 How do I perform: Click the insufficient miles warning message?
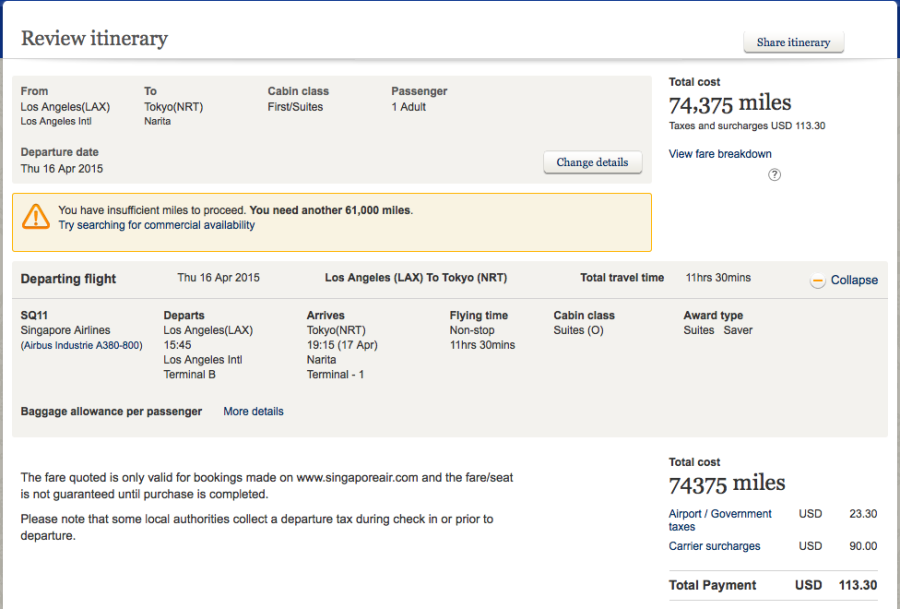tap(235, 210)
